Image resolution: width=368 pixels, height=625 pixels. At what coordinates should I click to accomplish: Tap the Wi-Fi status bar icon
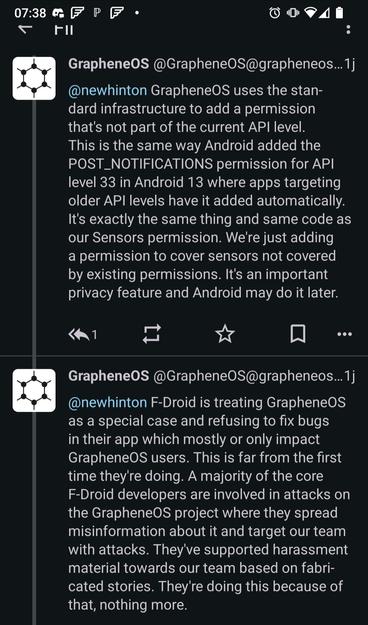click(310, 13)
